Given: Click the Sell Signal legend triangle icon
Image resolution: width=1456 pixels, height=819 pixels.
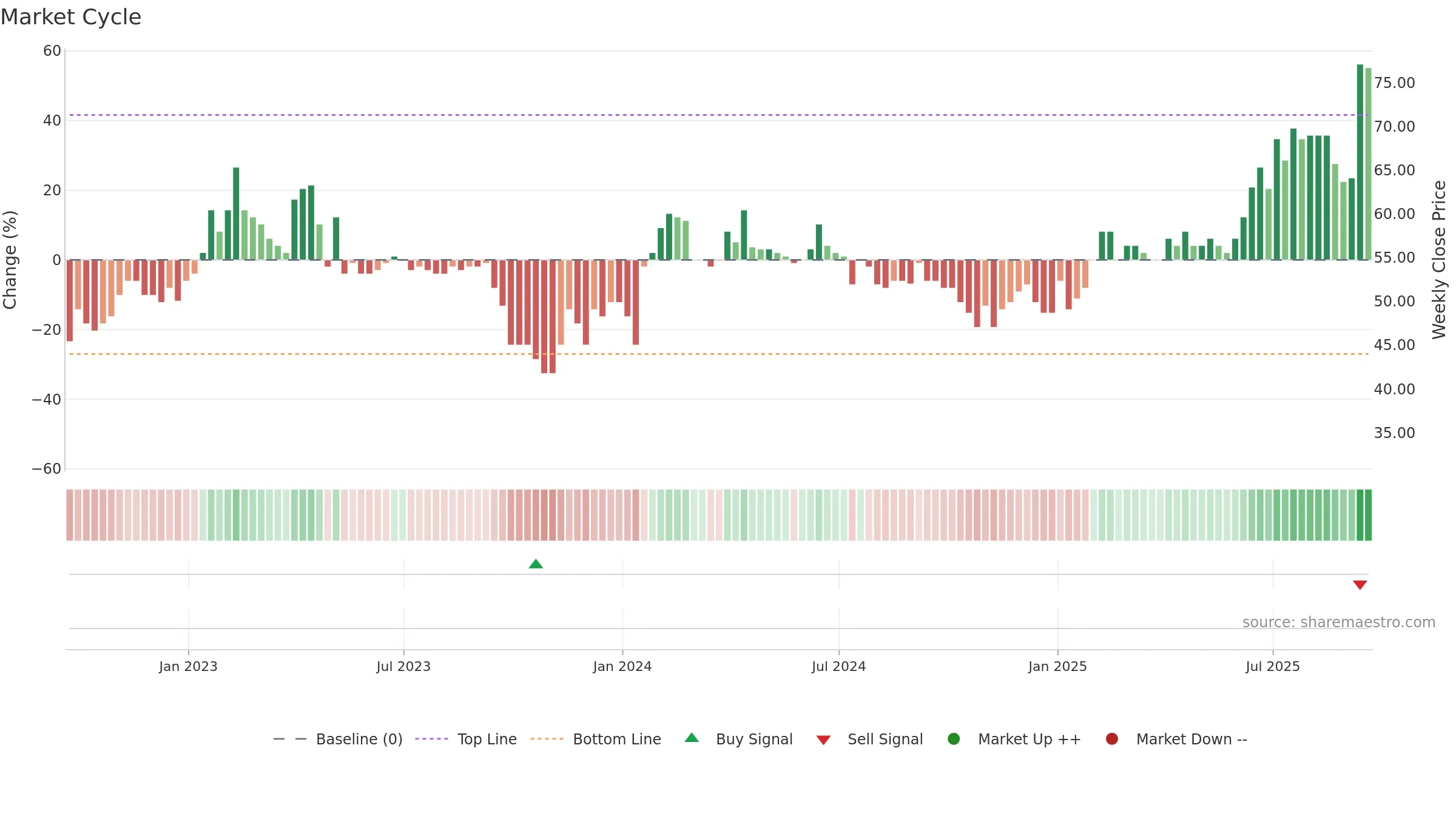Looking at the screenshot, I should 823,740.
